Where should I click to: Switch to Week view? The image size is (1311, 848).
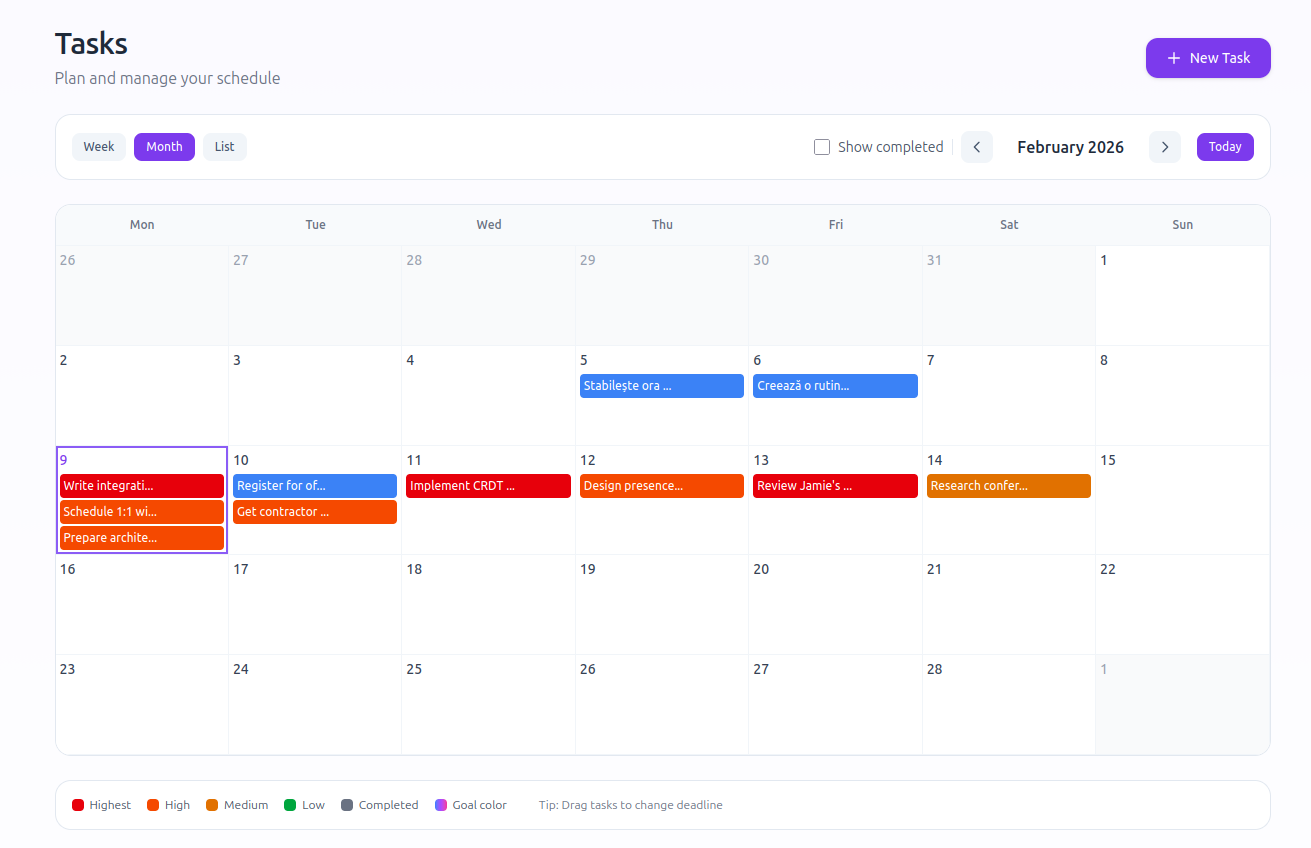pyautogui.click(x=99, y=147)
